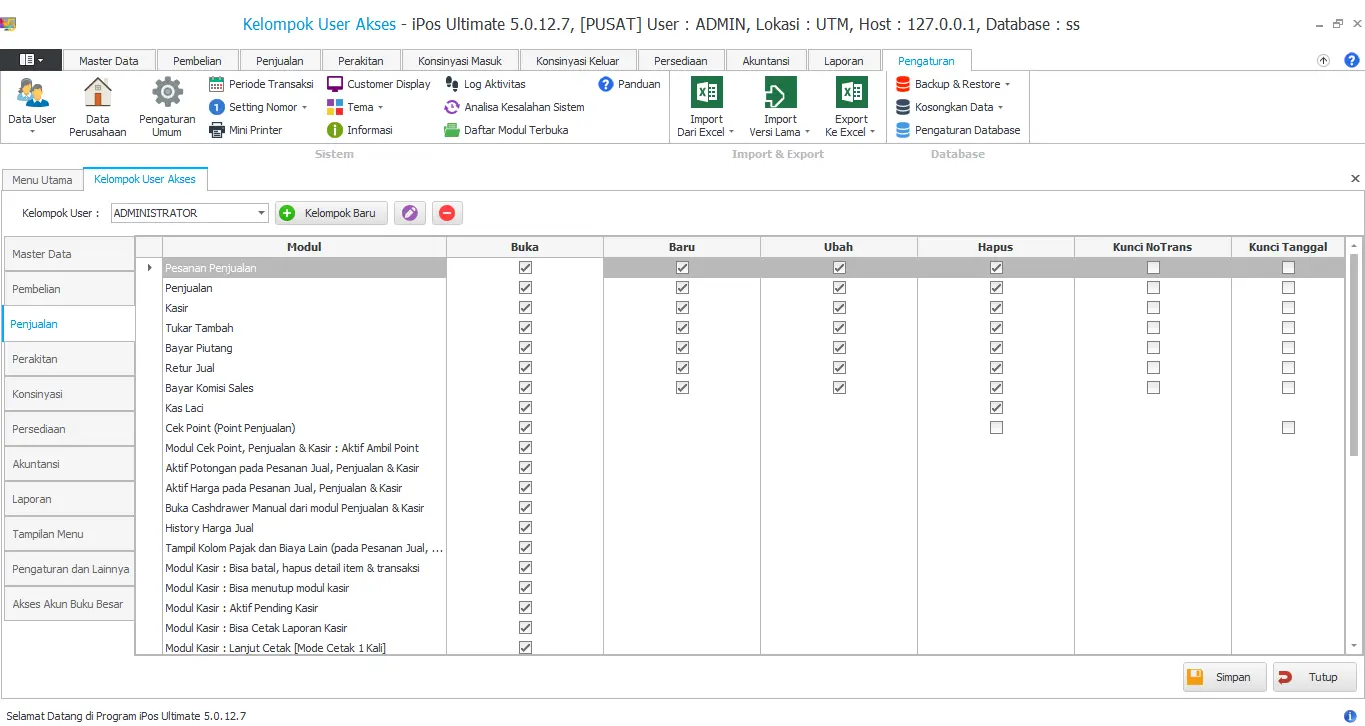Viewport: 1365px width, 726px height.
Task: Untick Buka for History Harga Jual
Action: click(525, 528)
